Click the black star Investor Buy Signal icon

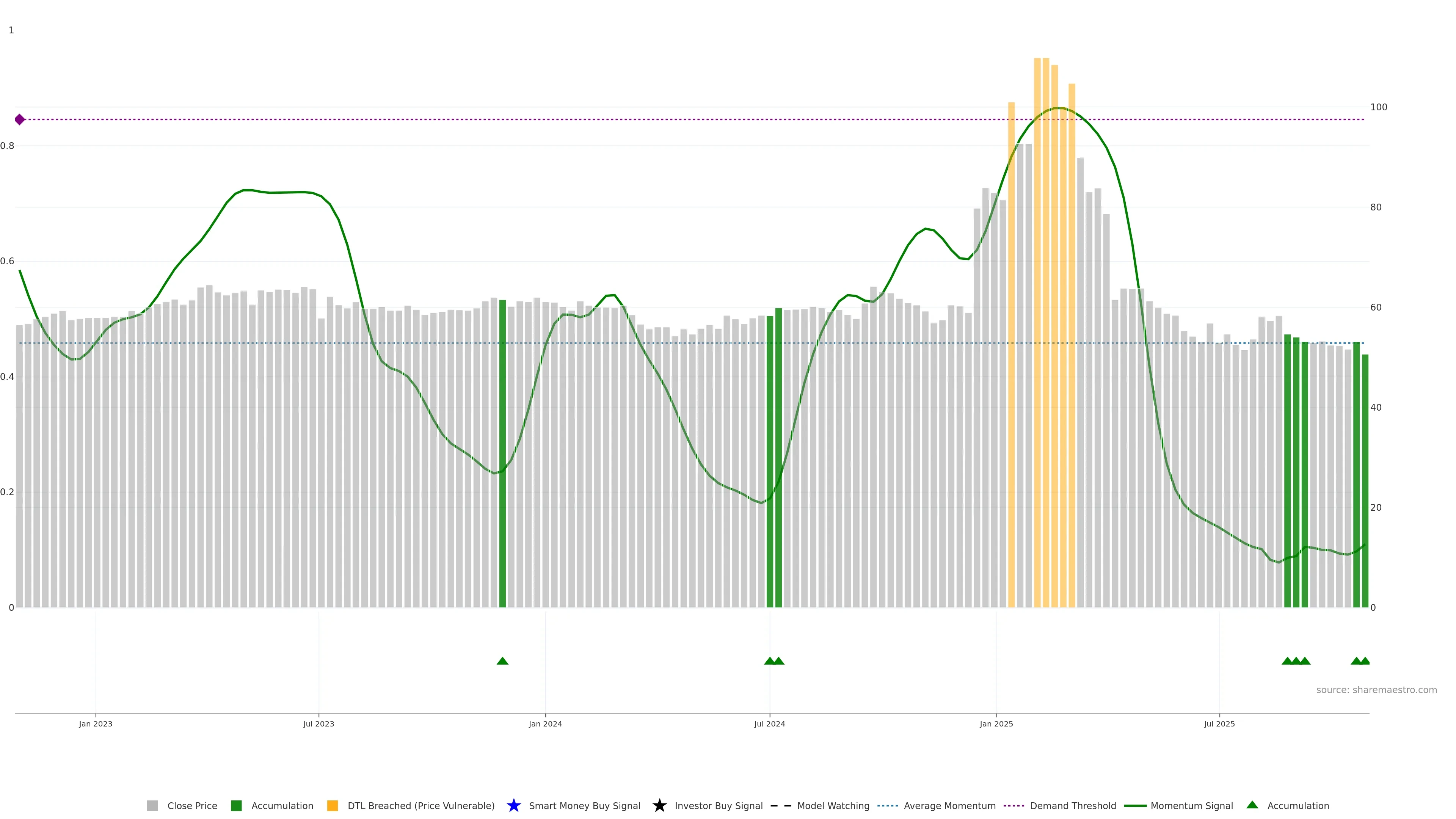(659, 805)
